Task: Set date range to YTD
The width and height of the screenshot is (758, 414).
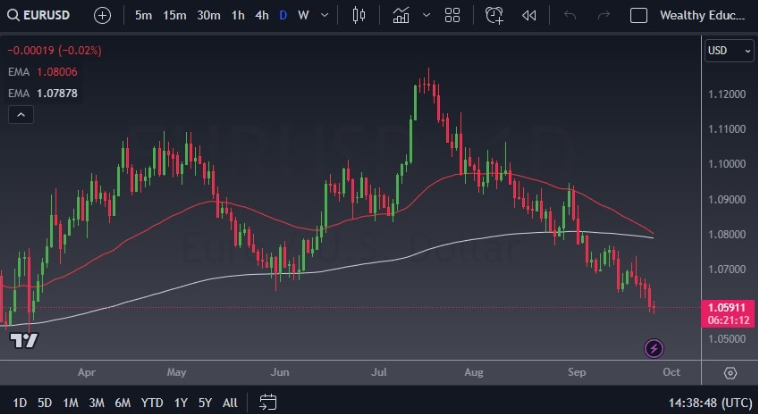Action: [152, 402]
